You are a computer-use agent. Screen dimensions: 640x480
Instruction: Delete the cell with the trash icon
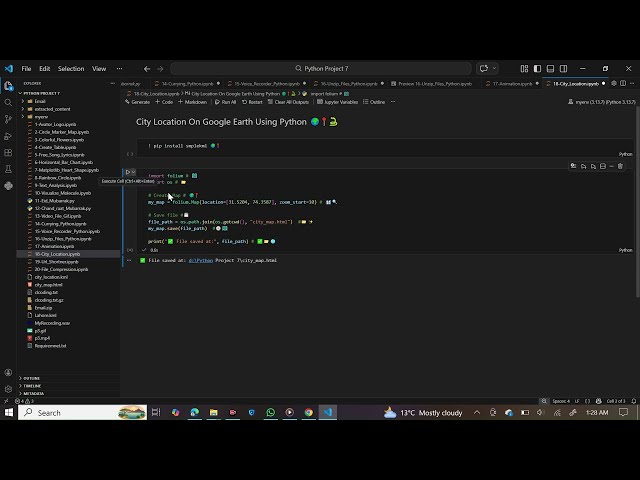click(620, 166)
